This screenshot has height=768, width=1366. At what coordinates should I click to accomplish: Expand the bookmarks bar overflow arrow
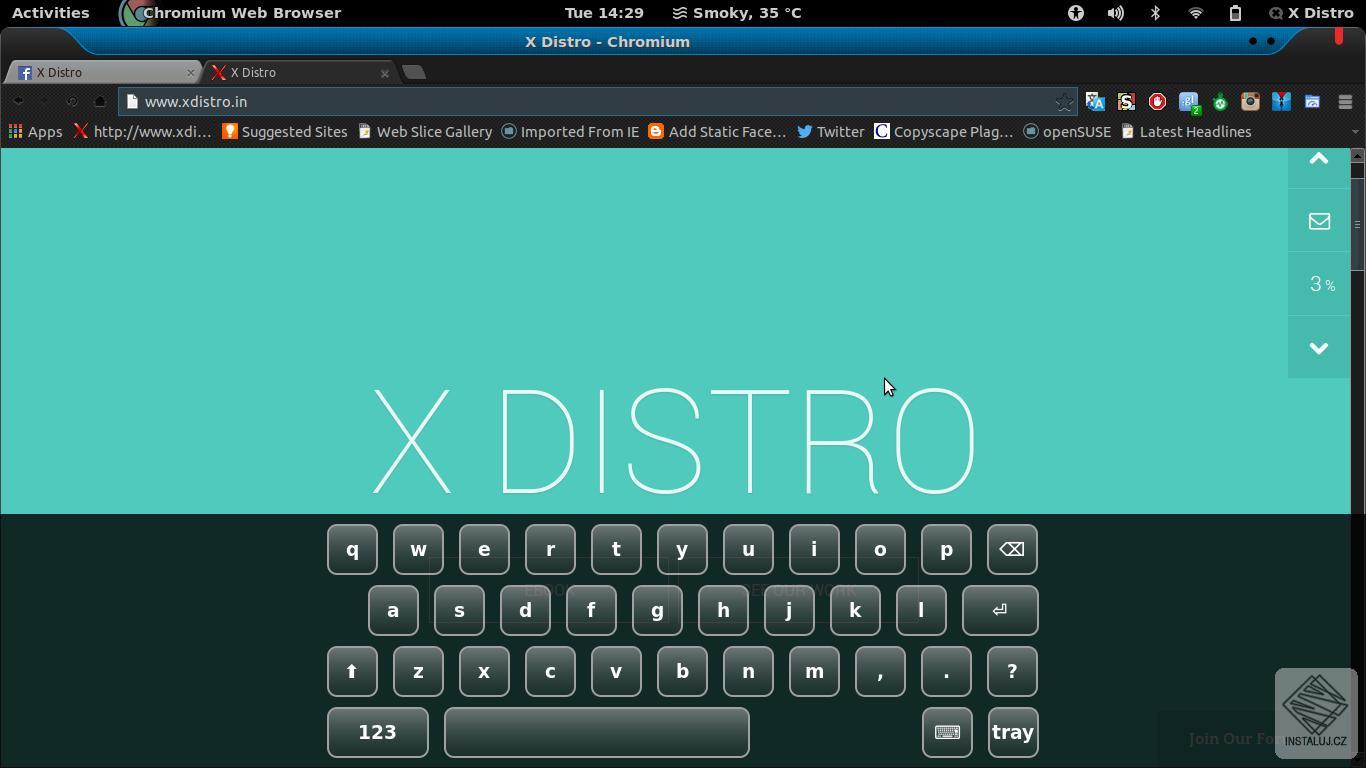(1355, 132)
